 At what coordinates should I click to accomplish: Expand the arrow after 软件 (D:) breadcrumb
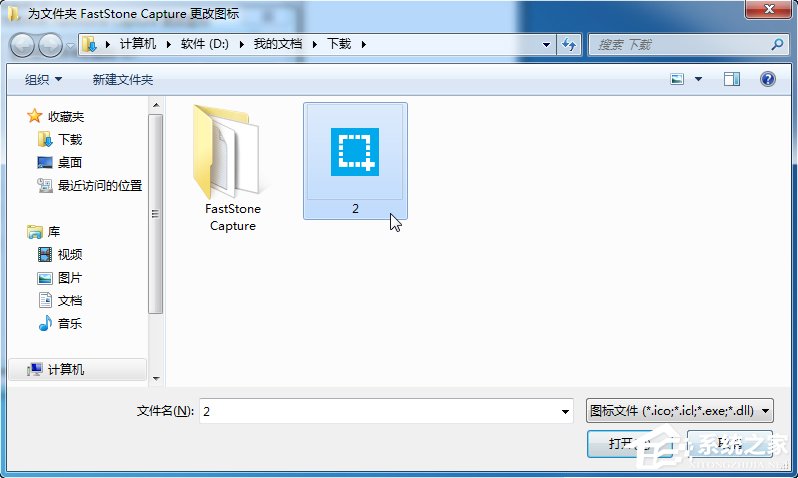(x=241, y=44)
